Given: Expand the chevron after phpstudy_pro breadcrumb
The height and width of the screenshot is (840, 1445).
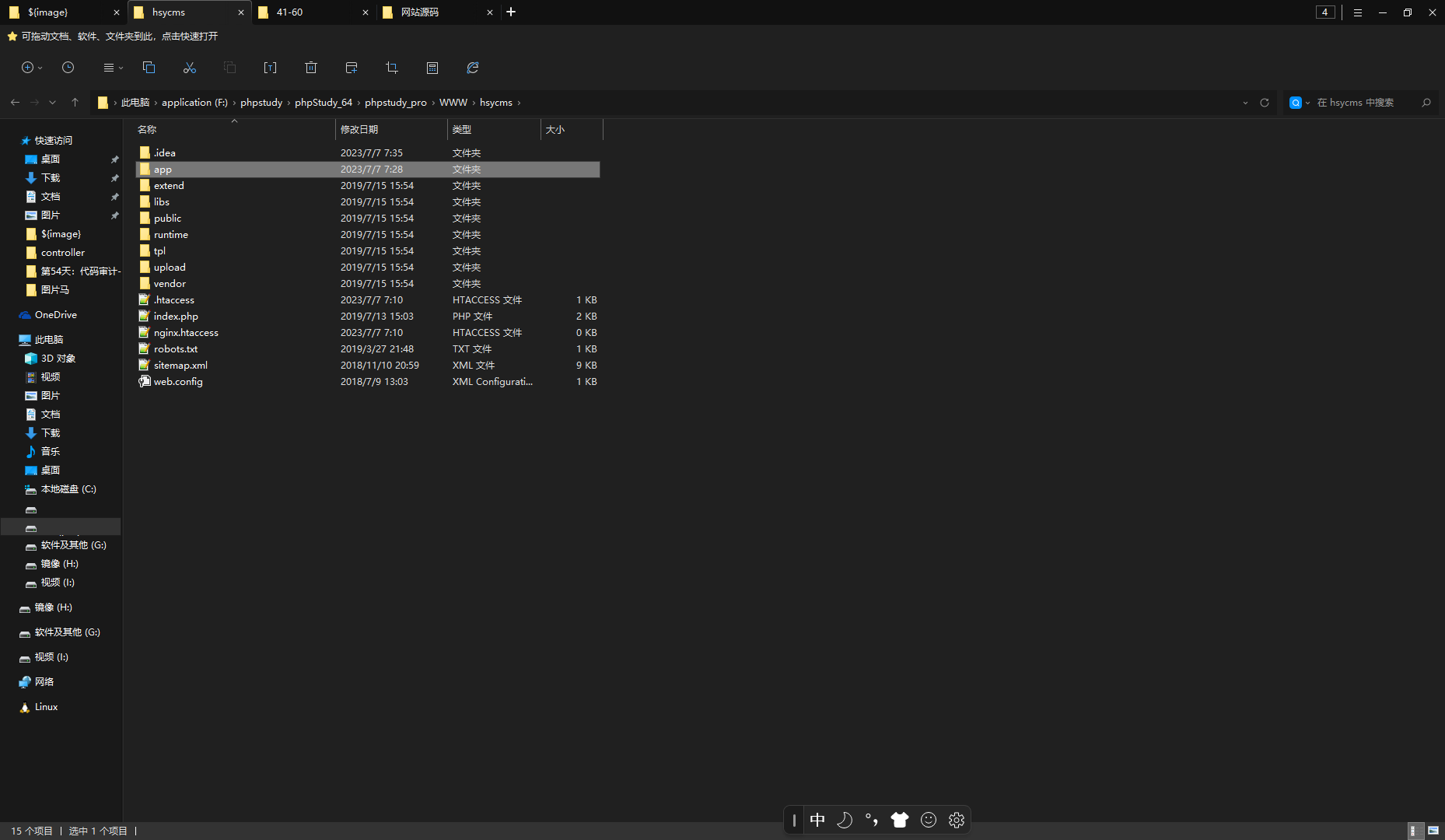Looking at the screenshot, I should [x=433, y=103].
